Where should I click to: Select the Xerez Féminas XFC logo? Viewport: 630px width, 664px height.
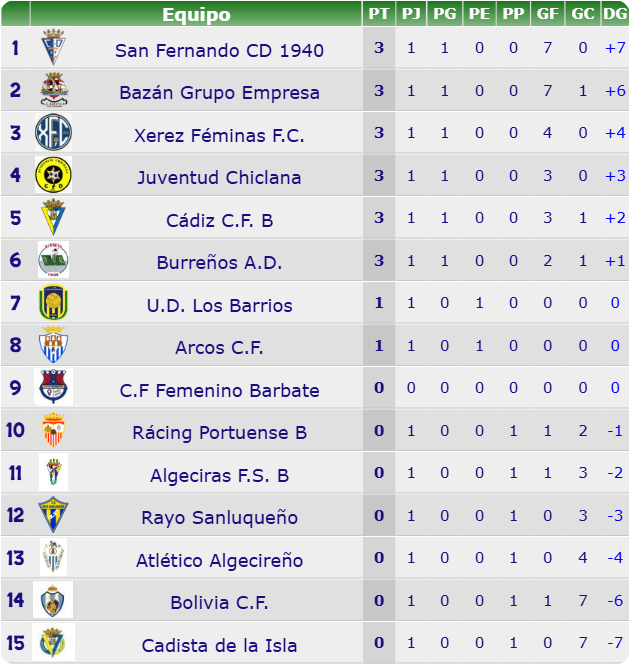click(x=53, y=133)
